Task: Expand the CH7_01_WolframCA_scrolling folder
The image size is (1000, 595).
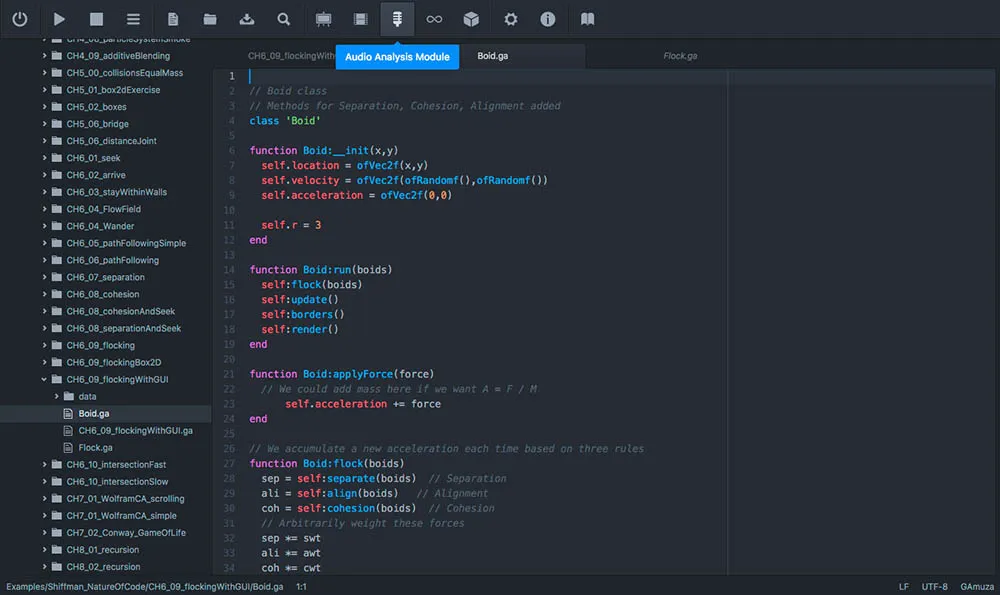Action: tap(43, 498)
